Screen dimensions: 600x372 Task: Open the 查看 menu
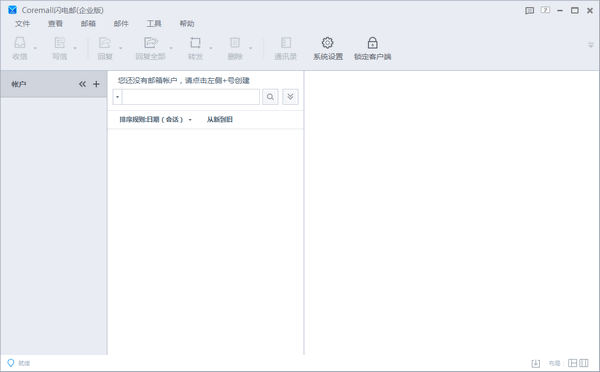[x=55, y=24]
